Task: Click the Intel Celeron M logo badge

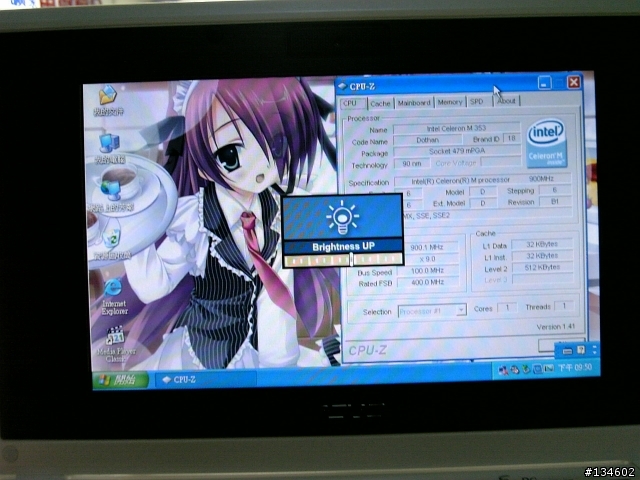Action: (546, 143)
